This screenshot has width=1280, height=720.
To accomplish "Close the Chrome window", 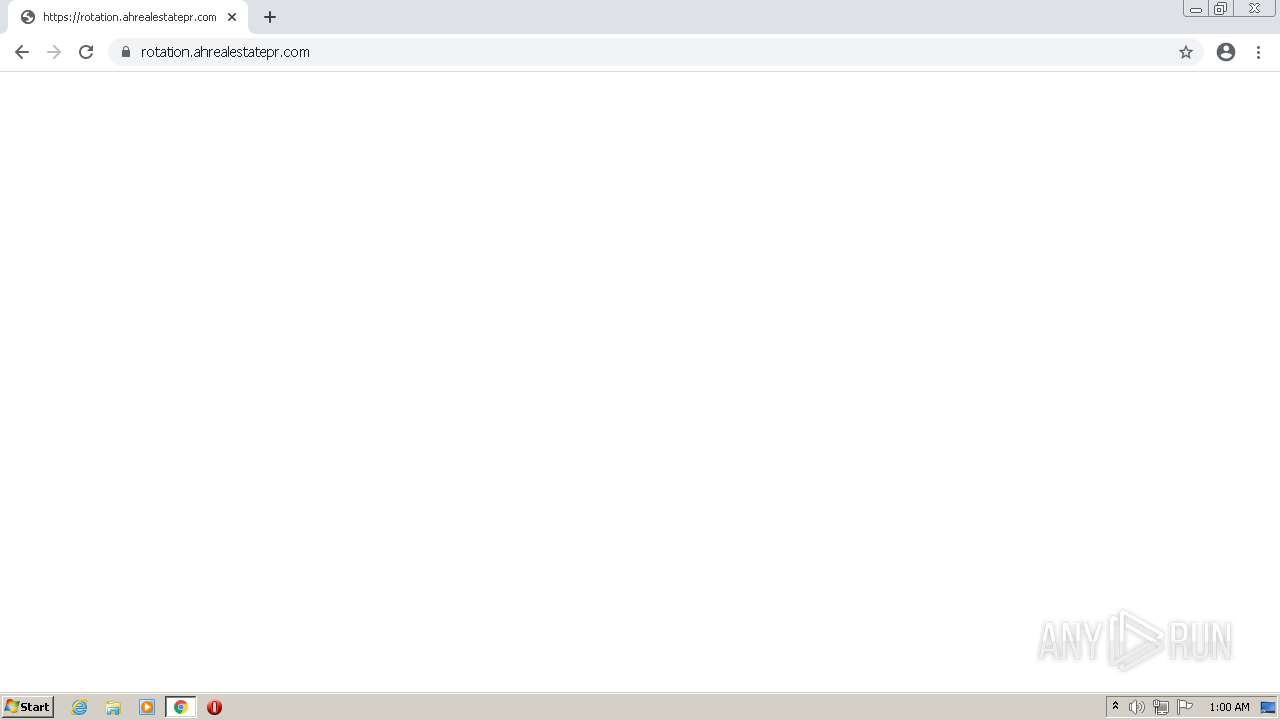I will (x=1254, y=9).
